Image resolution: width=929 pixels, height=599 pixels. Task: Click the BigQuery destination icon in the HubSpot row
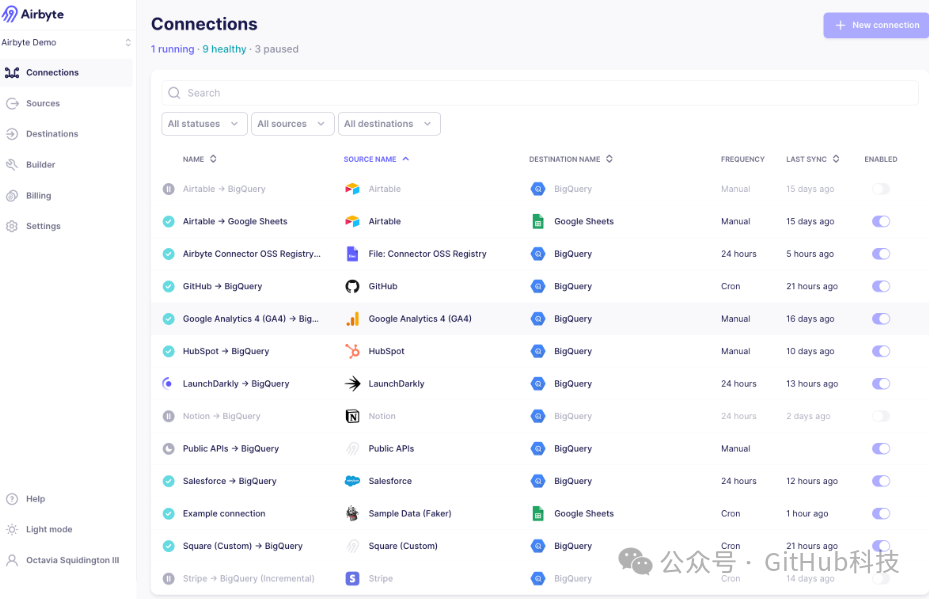538,351
